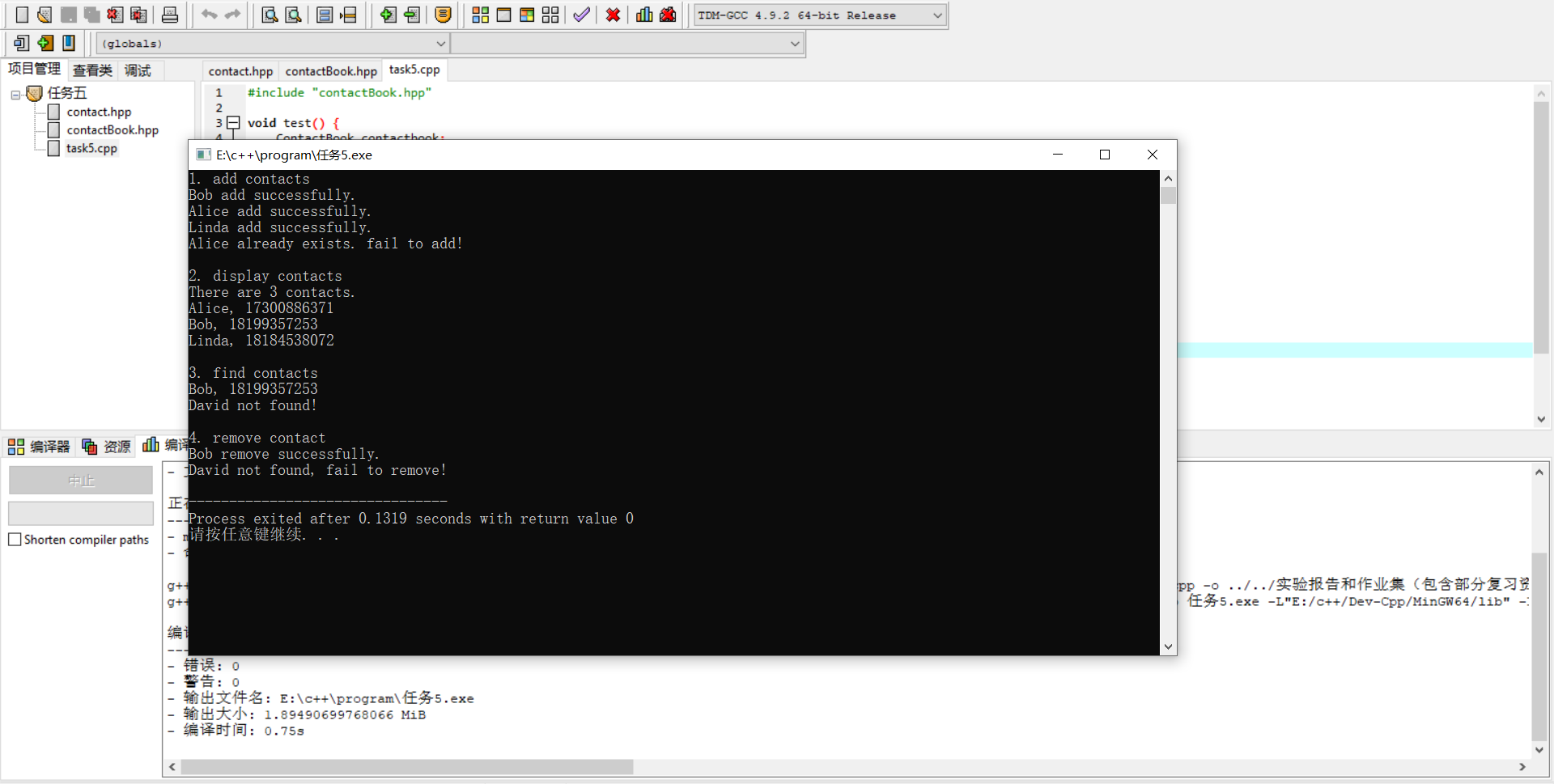This screenshot has height=784, width=1554.
Task: Stop execution with the red X icon
Action: (613, 15)
